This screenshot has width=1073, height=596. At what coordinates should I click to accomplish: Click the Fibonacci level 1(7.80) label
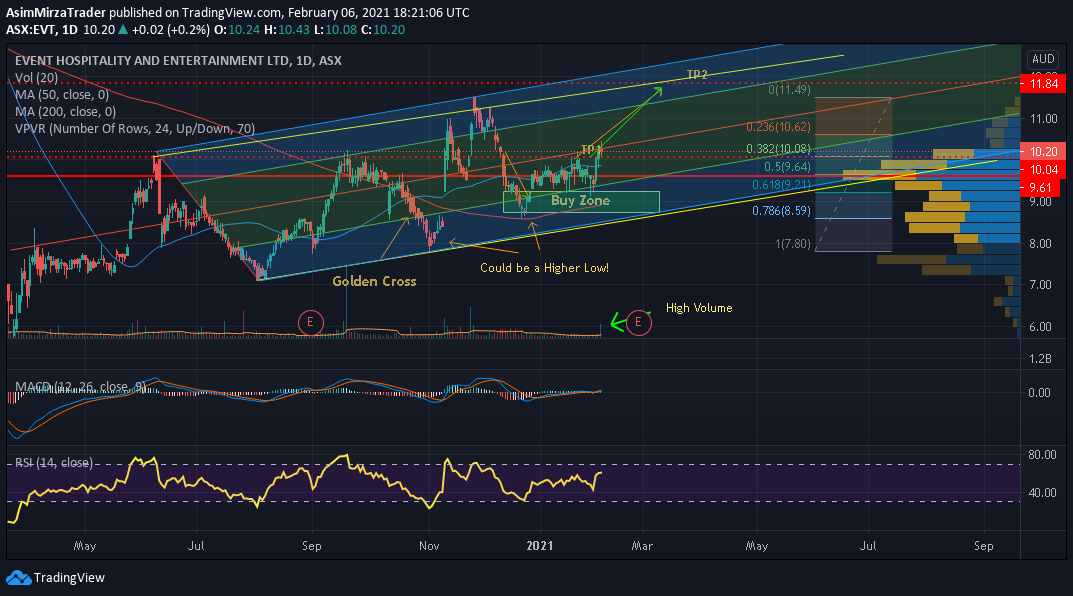(x=793, y=244)
